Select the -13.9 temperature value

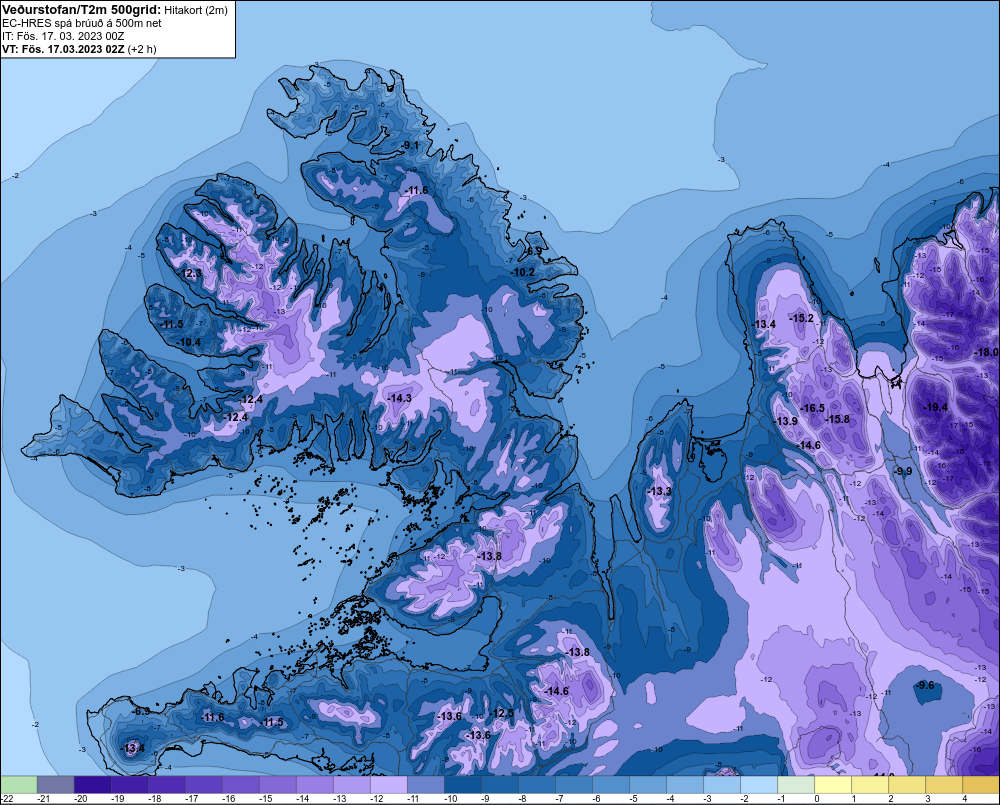pyautogui.click(x=786, y=421)
